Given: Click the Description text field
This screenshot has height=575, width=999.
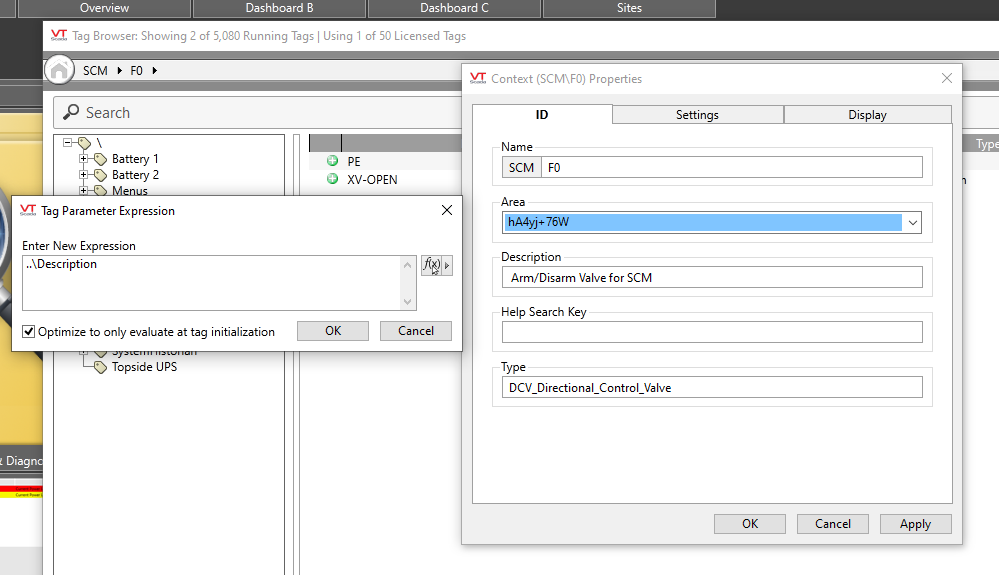Looking at the screenshot, I should pyautogui.click(x=712, y=277).
